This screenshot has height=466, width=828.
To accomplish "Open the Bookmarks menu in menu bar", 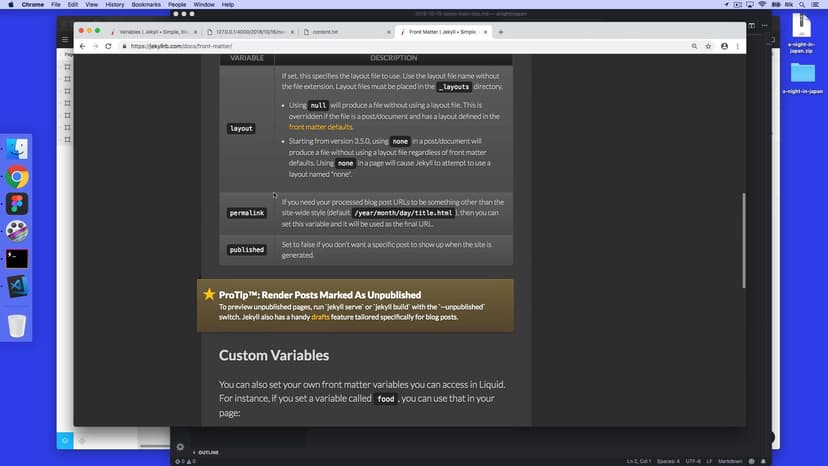I will 146,5.
